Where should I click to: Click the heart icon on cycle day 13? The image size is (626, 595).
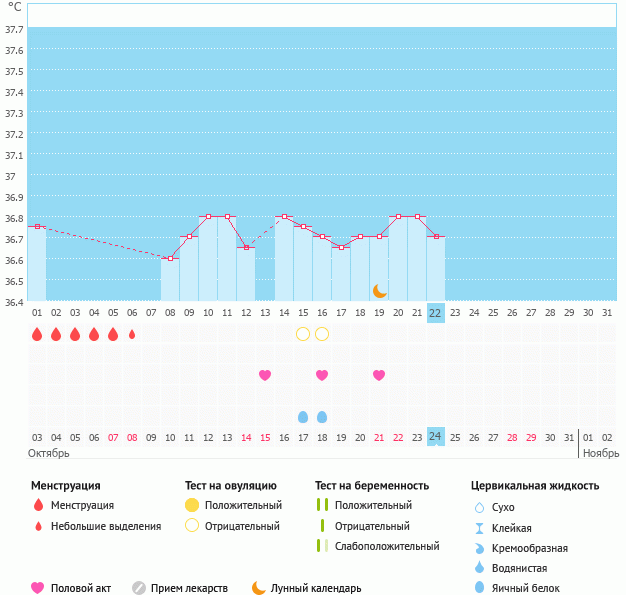point(265,375)
